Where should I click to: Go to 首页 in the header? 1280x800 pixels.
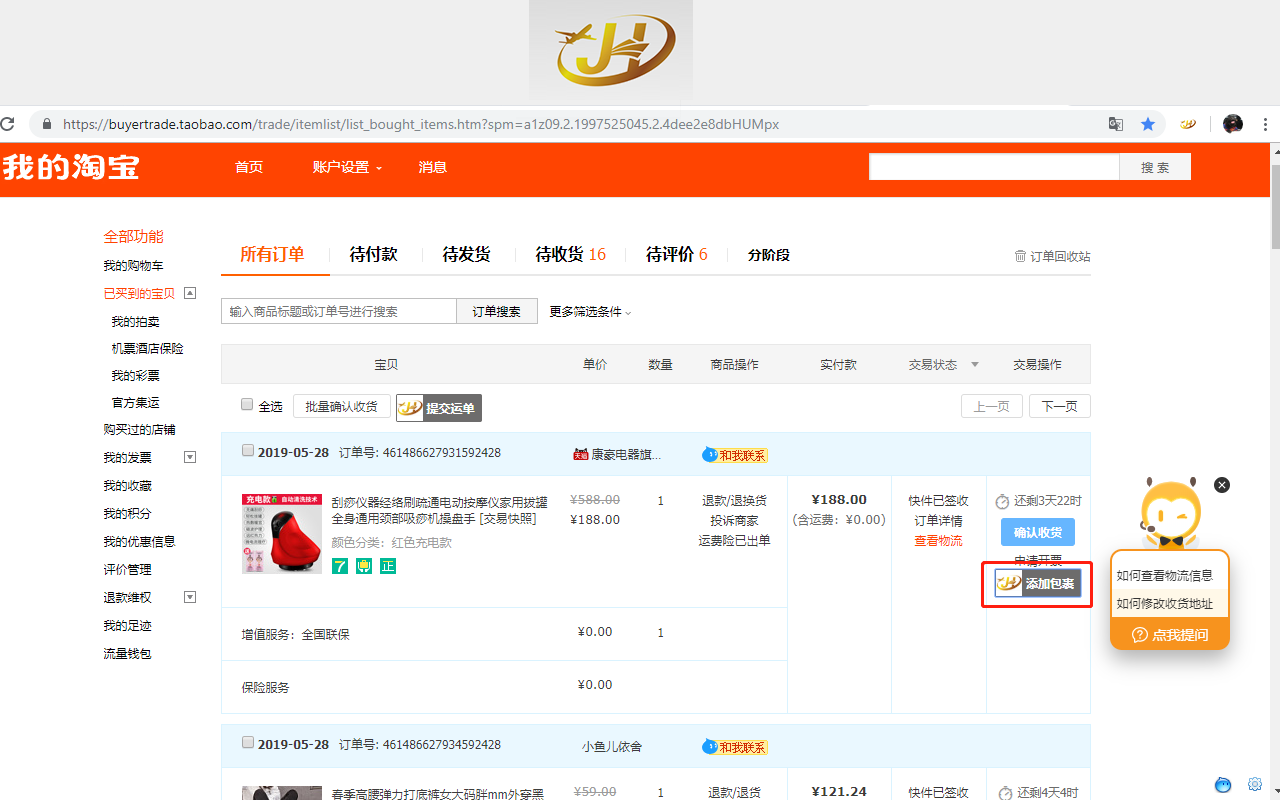point(249,167)
